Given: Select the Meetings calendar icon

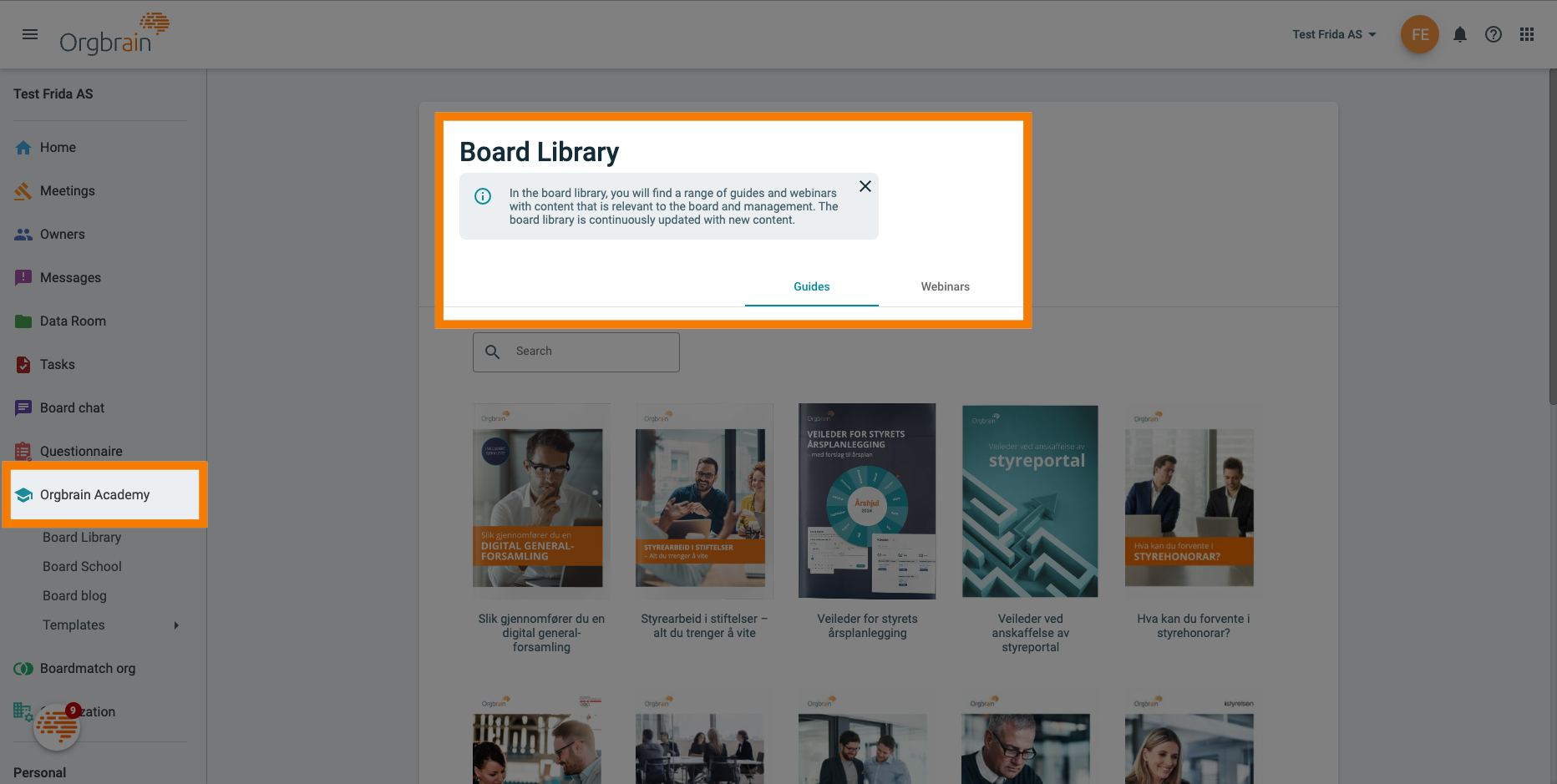Looking at the screenshot, I should pyautogui.click(x=23, y=190).
